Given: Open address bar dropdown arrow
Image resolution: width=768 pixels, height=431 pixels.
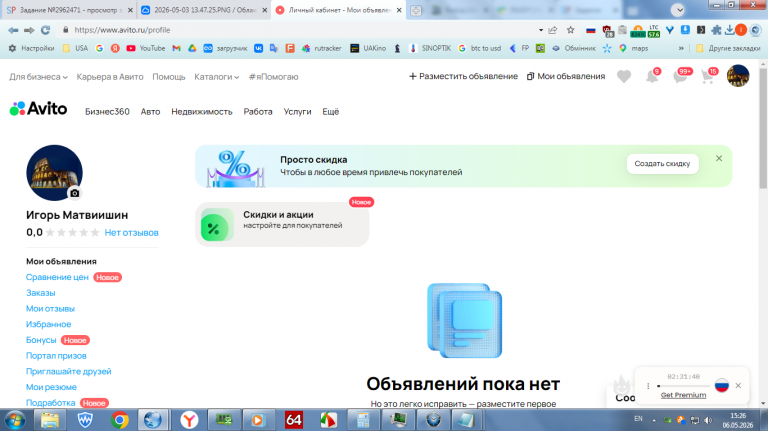Looking at the screenshot, I should coord(541,30).
